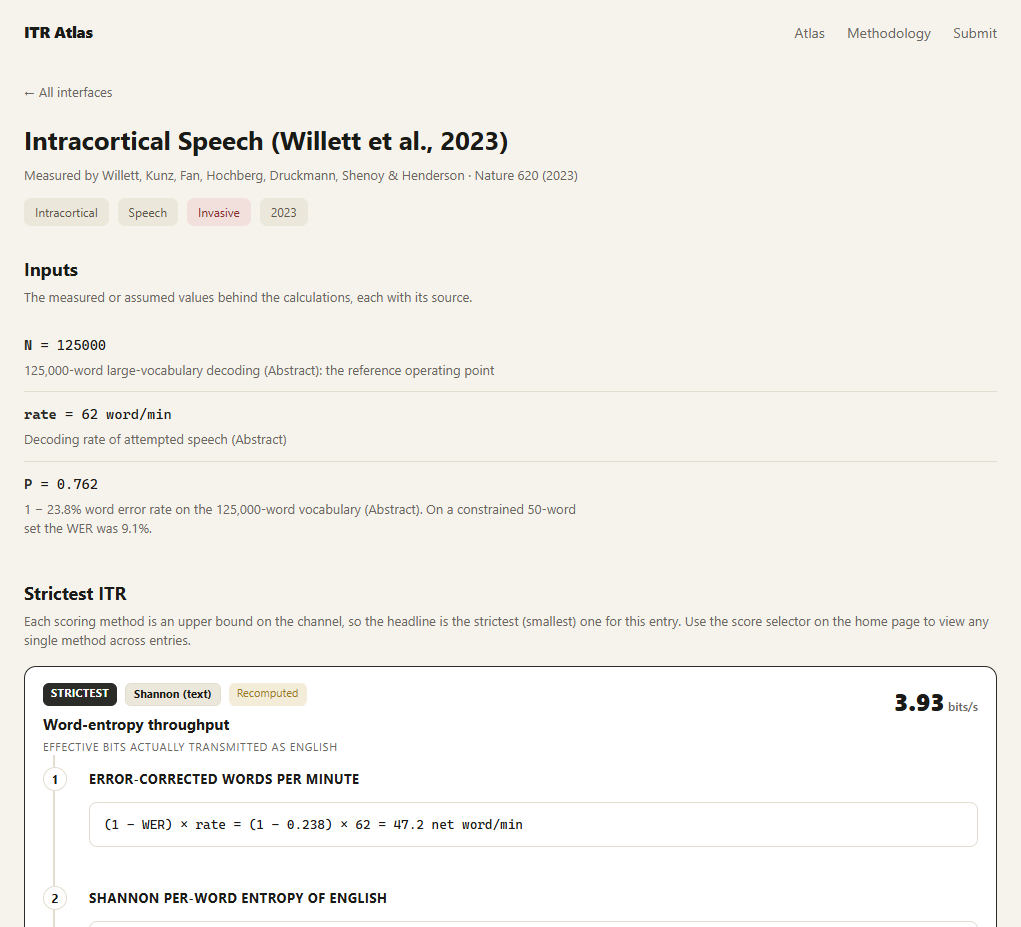Click the Invasive tag chip
Viewport: 1021px width, 927px height.
pyautogui.click(x=219, y=212)
